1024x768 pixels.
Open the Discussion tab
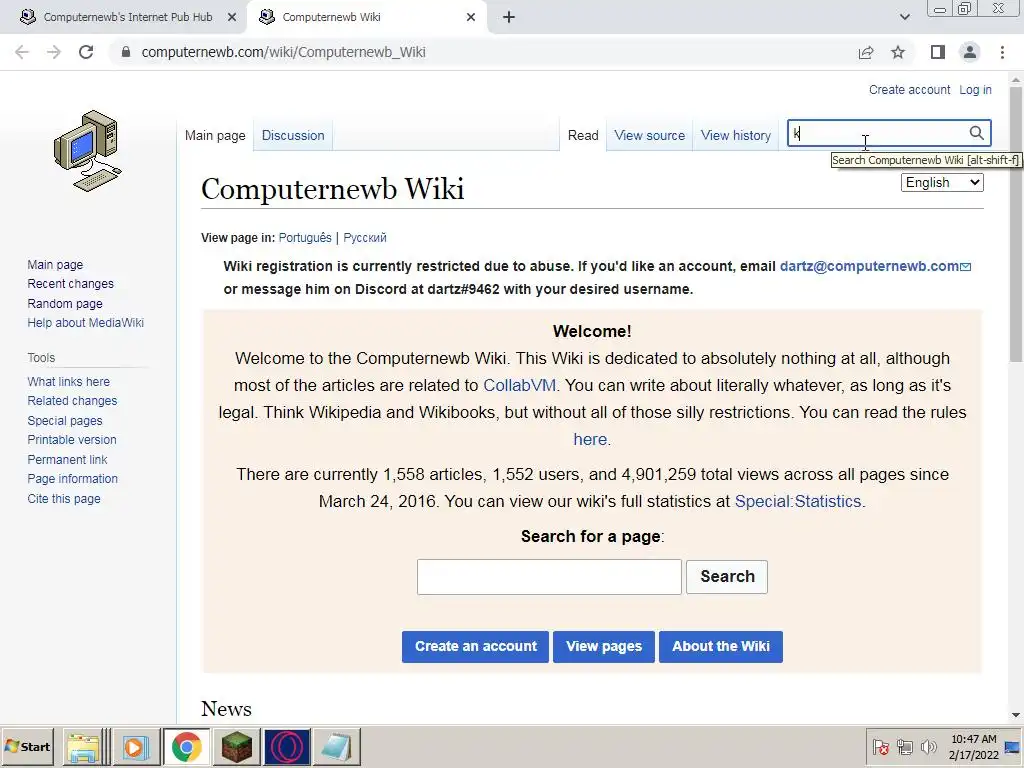(293, 135)
